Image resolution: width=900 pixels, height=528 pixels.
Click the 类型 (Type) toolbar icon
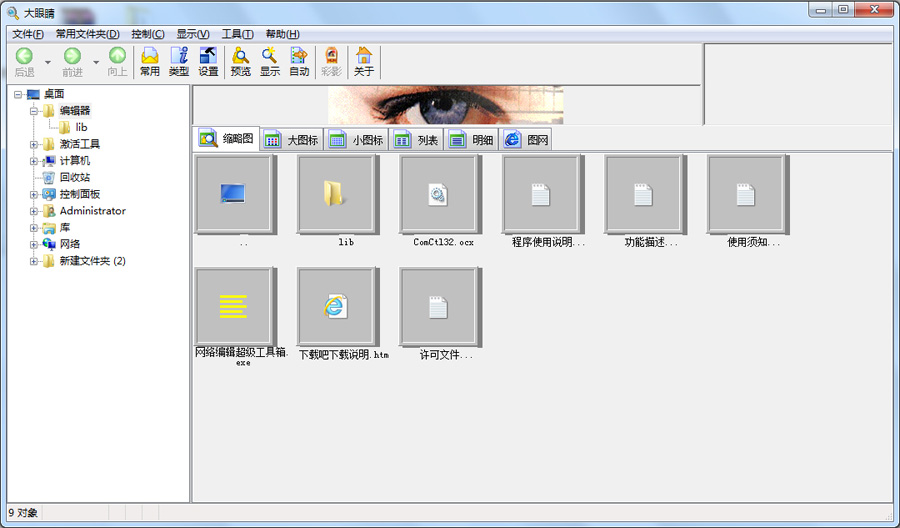[179, 57]
